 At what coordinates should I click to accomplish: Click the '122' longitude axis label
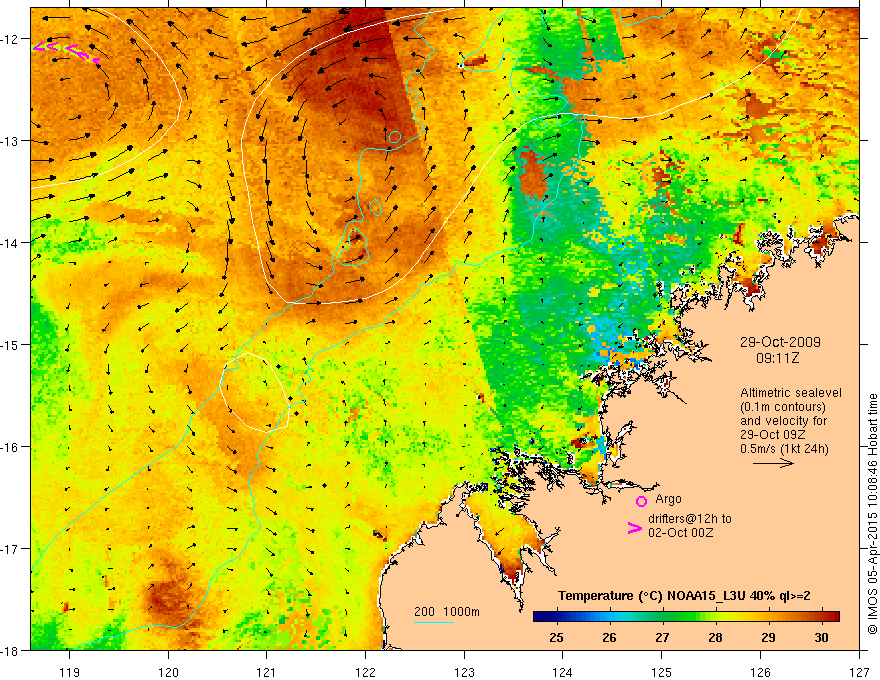tap(365, 672)
